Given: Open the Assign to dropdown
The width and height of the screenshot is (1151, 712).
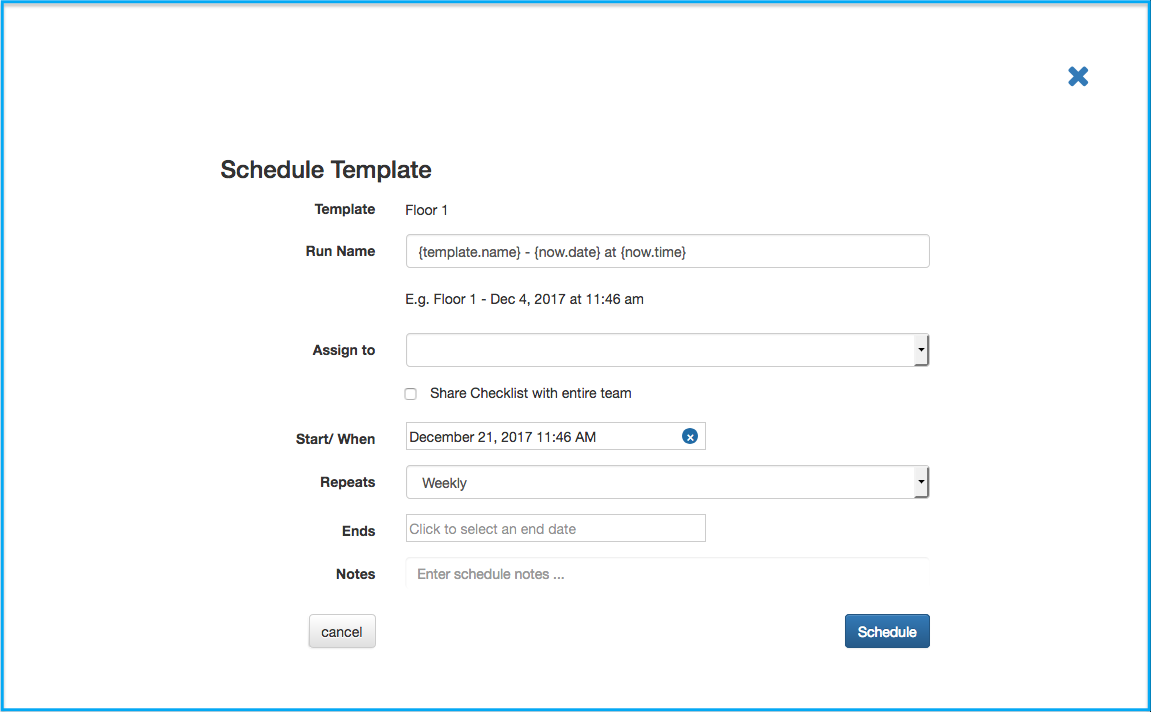Looking at the screenshot, I should (667, 350).
